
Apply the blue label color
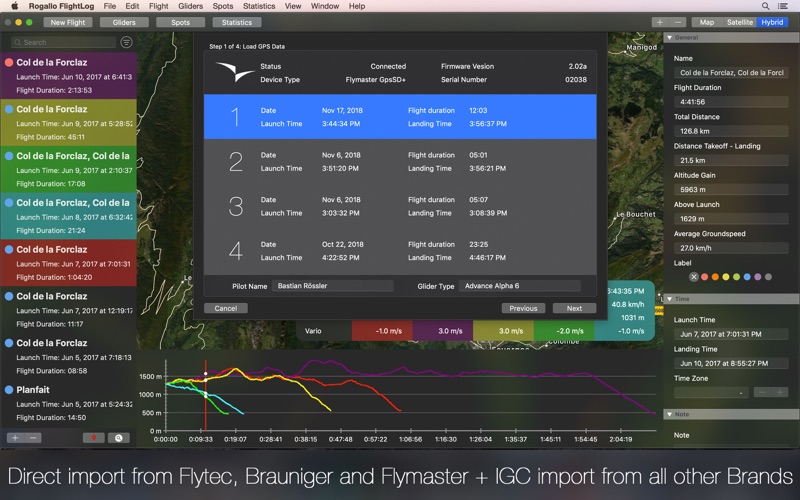point(747,277)
